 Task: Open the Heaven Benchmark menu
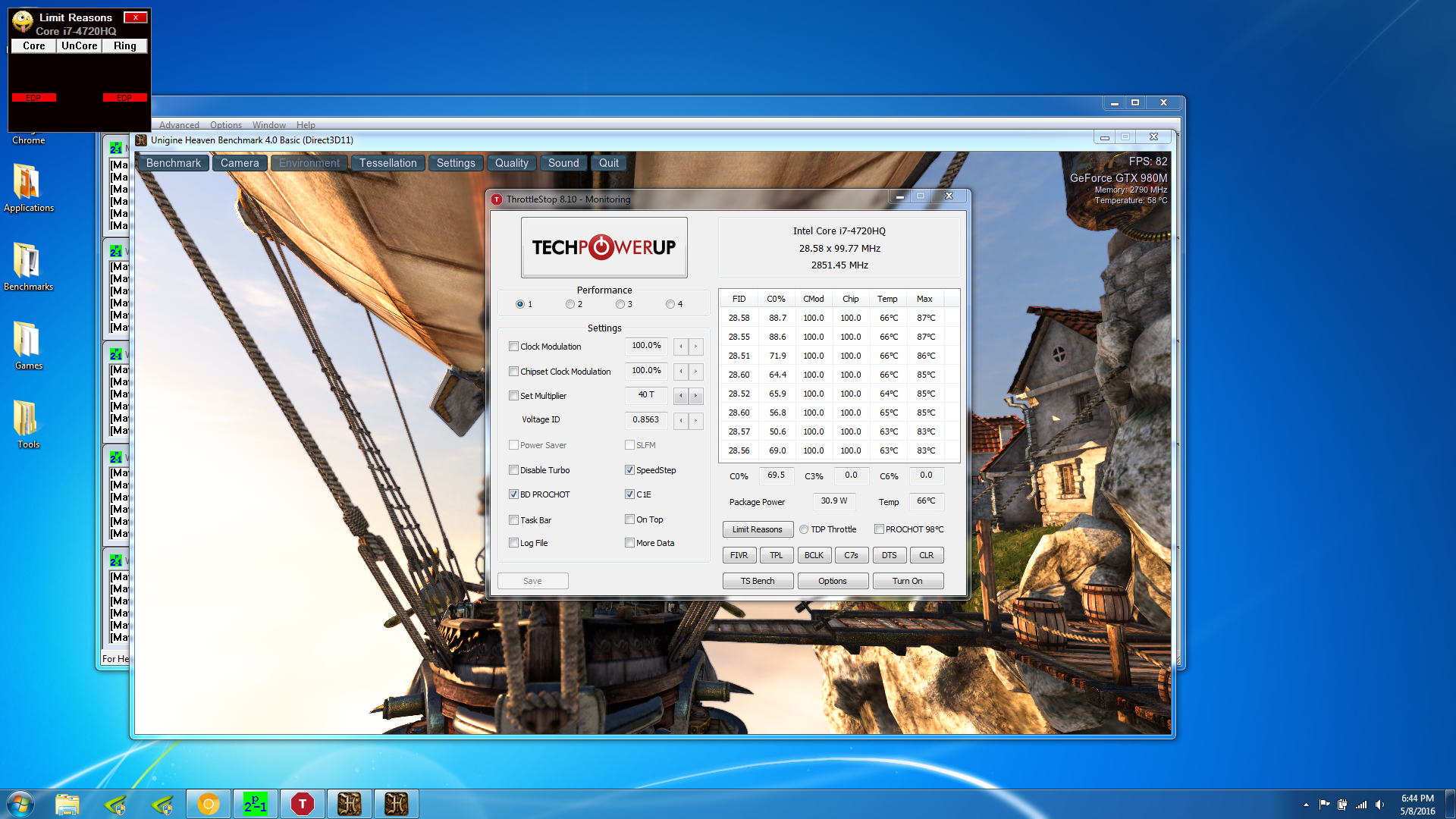coord(174,163)
